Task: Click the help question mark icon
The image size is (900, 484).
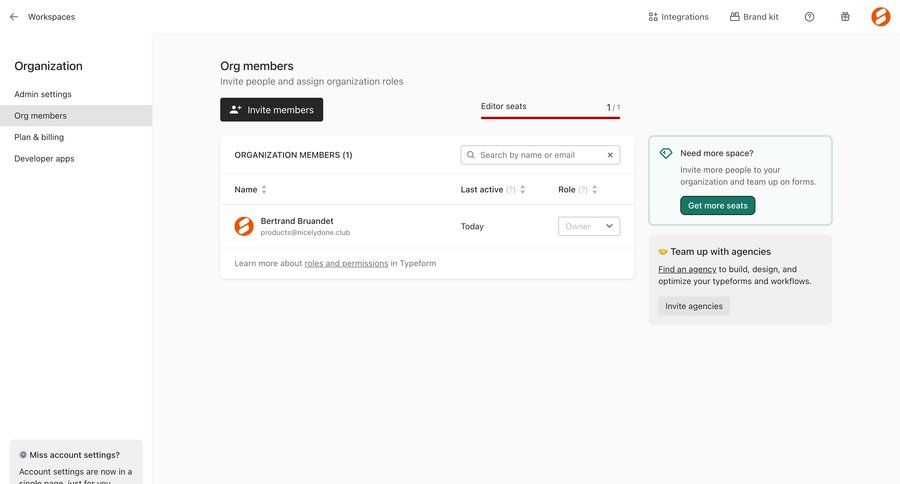Action: [809, 17]
